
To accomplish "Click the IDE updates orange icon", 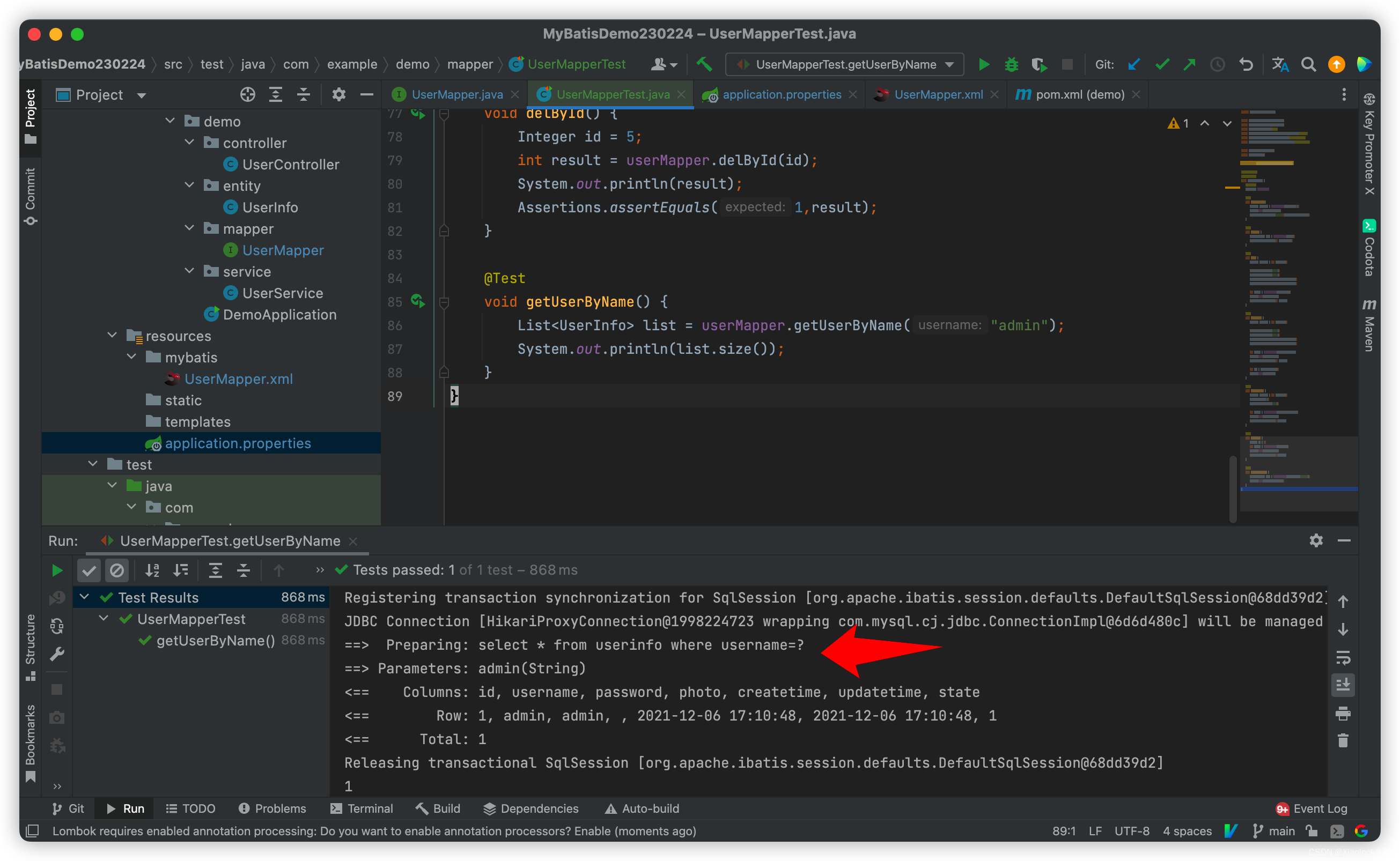I will 1336,64.
